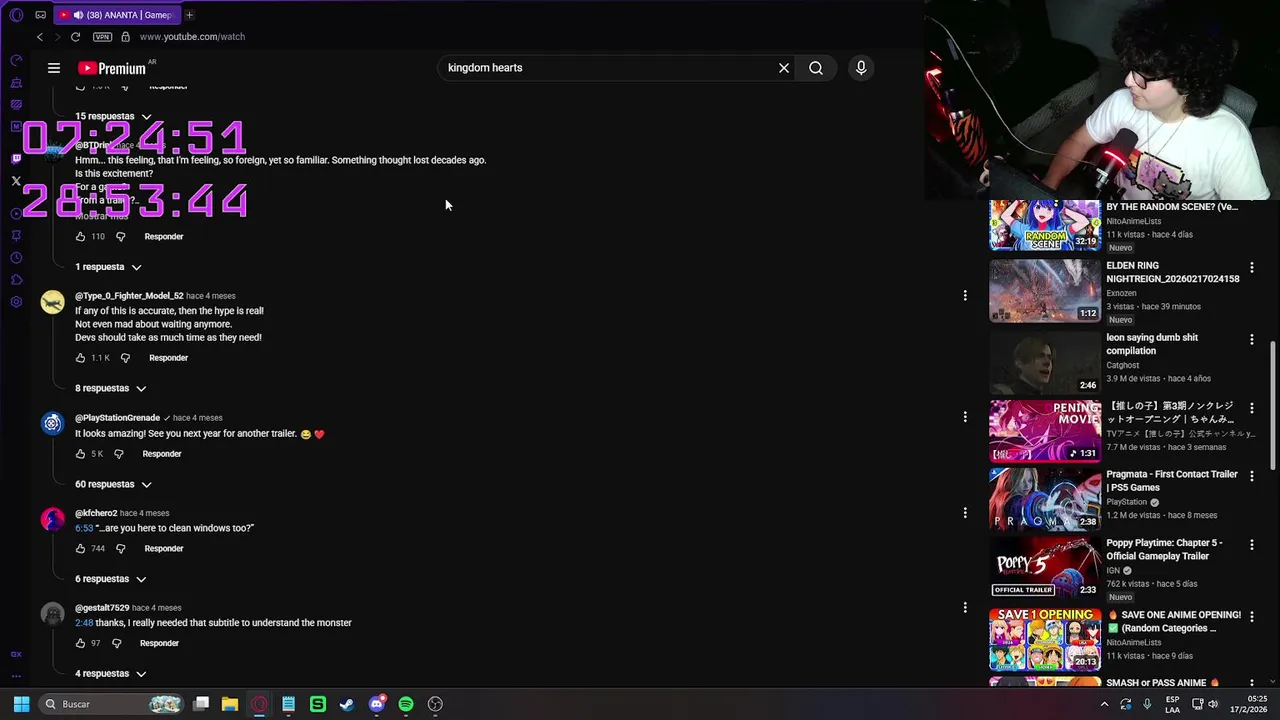Open File Explorer from taskbar
Image resolution: width=1280 pixels, height=720 pixels.
[x=230, y=704]
